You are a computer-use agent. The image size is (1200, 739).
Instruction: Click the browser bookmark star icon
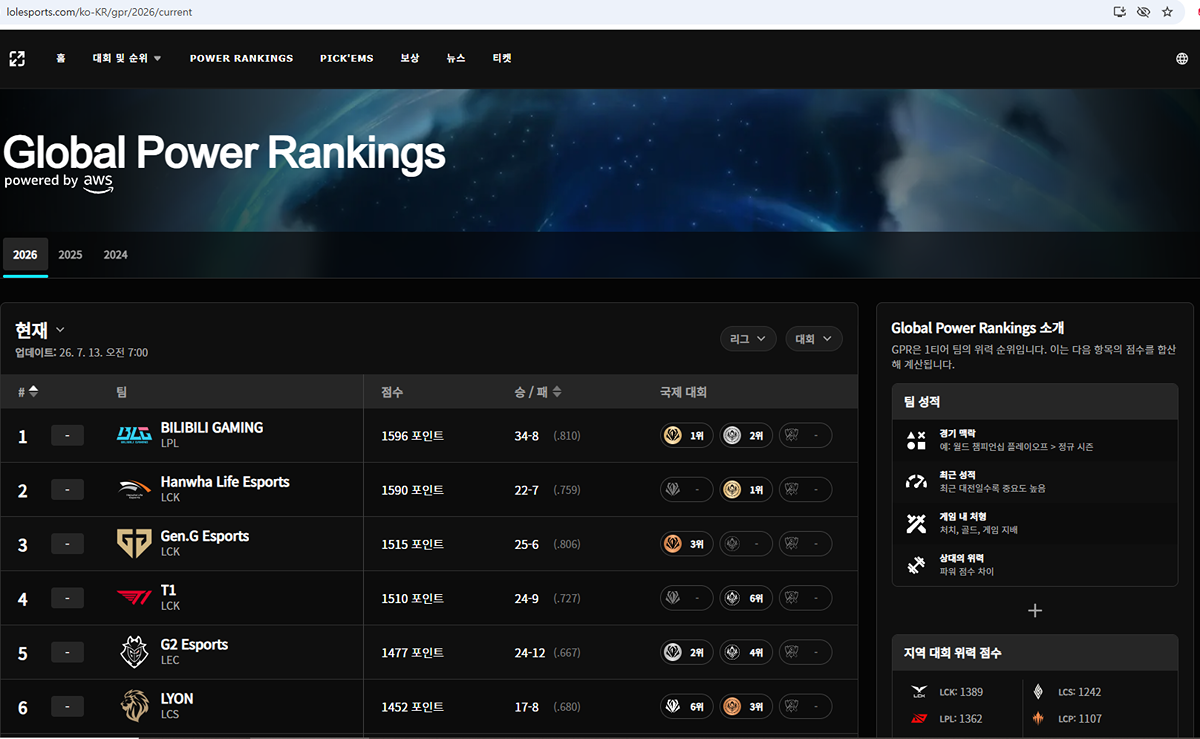click(x=1167, y=12)
